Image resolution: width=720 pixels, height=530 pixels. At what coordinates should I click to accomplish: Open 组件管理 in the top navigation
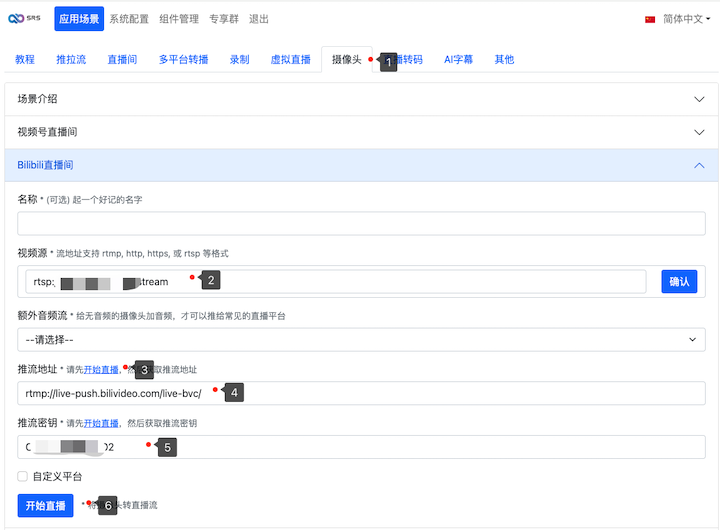(179, 19)
